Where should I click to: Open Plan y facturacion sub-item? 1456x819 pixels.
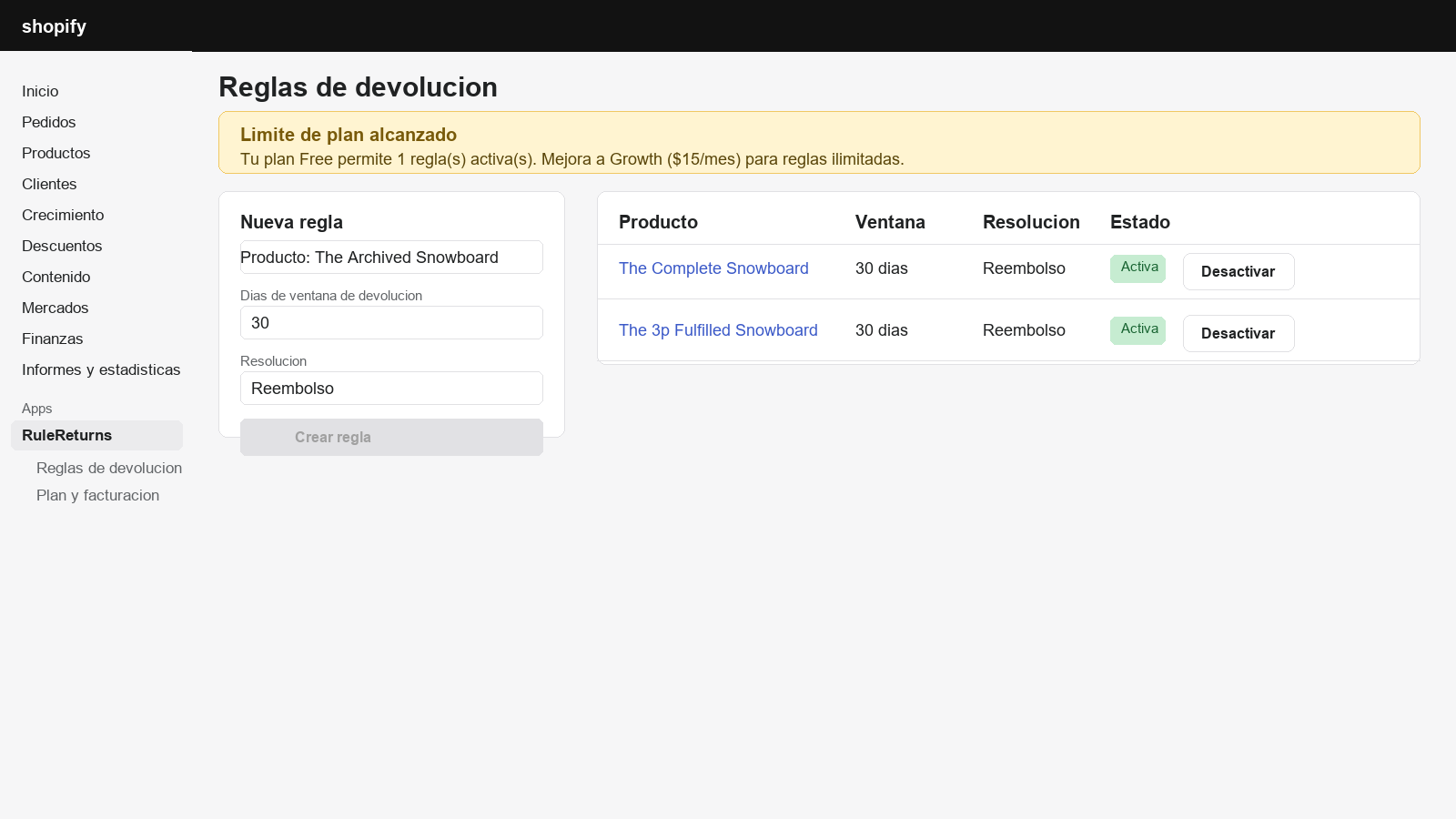click(97, 495)
